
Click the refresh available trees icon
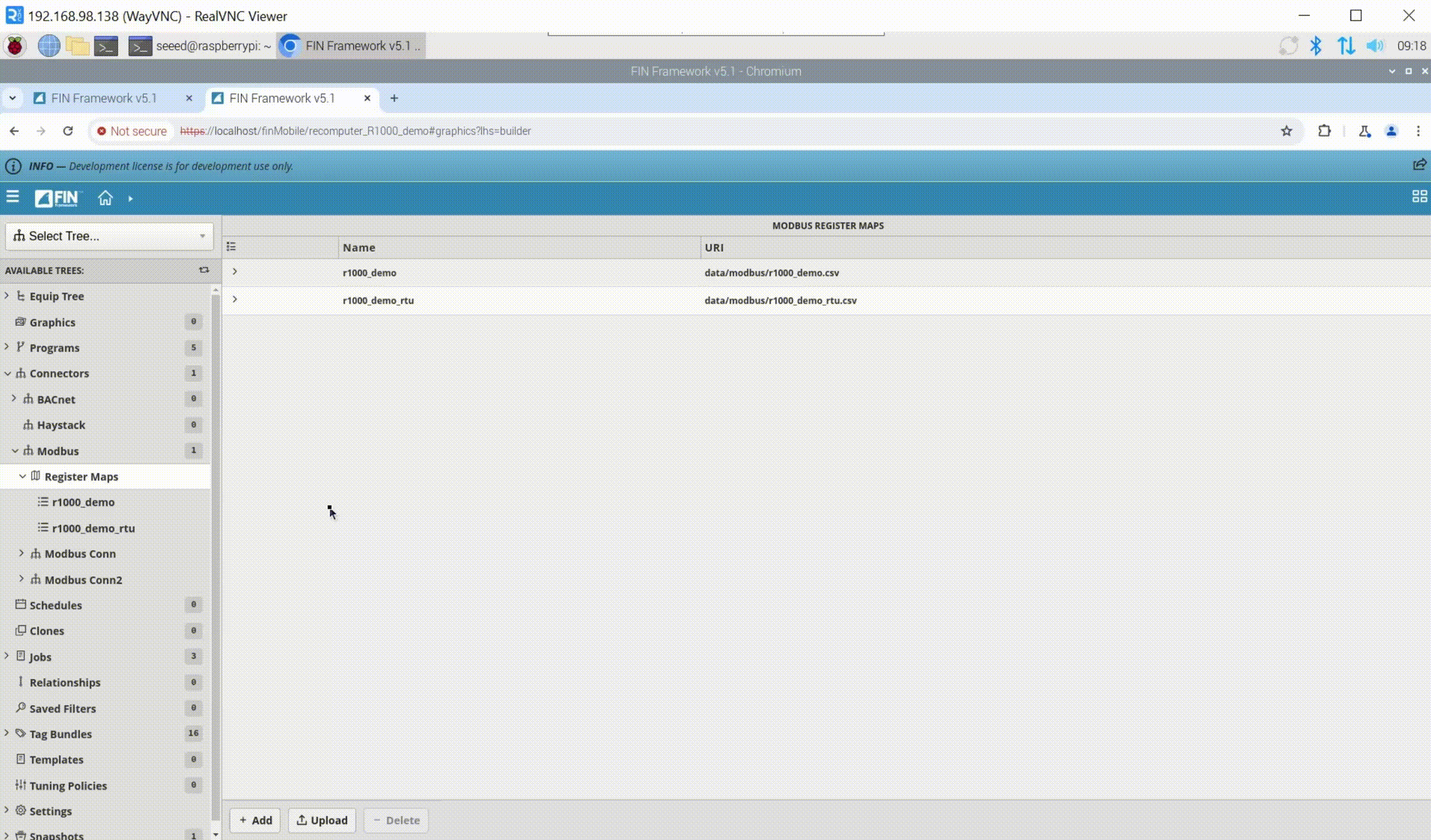[x=204, y=270]
